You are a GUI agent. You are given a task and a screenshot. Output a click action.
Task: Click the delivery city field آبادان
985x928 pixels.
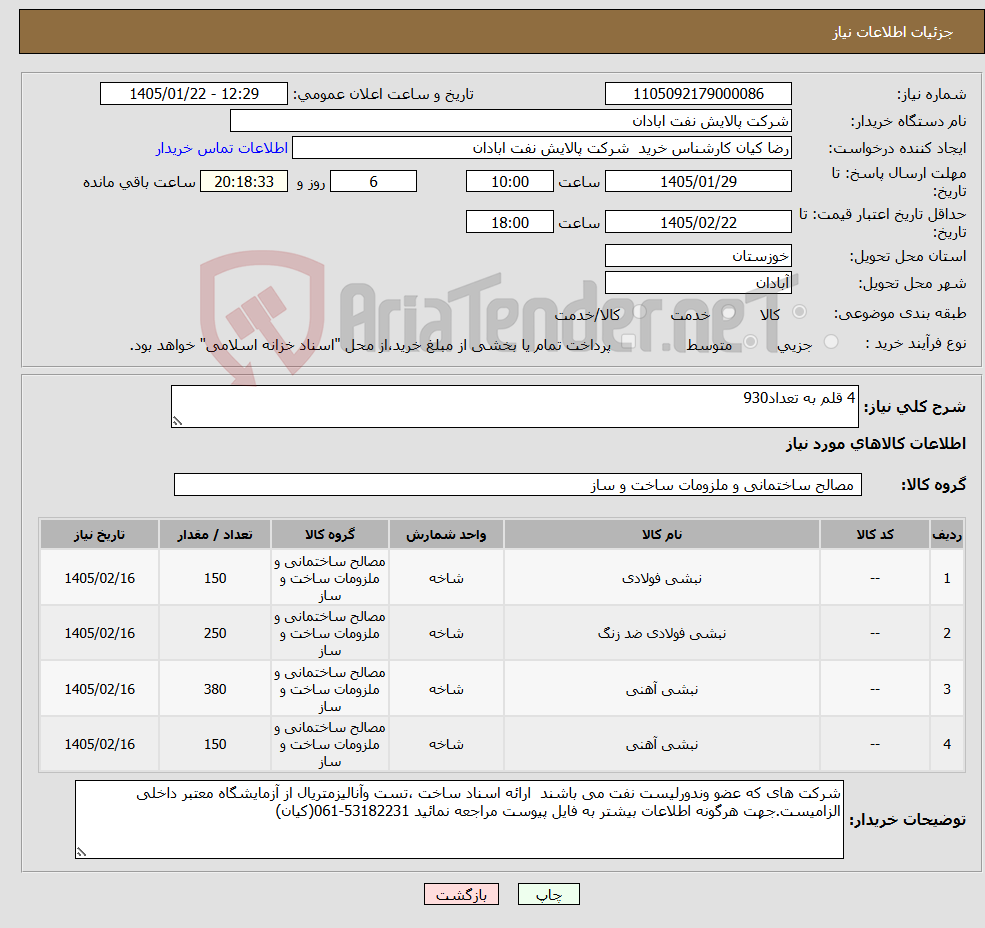[x=698, y=283]
